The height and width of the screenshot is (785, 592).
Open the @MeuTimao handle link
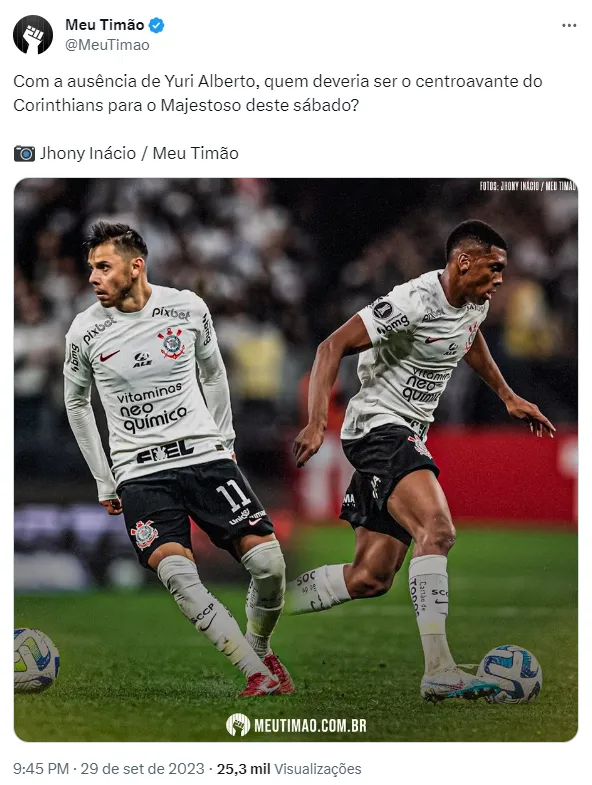click(x=107, y=45)
